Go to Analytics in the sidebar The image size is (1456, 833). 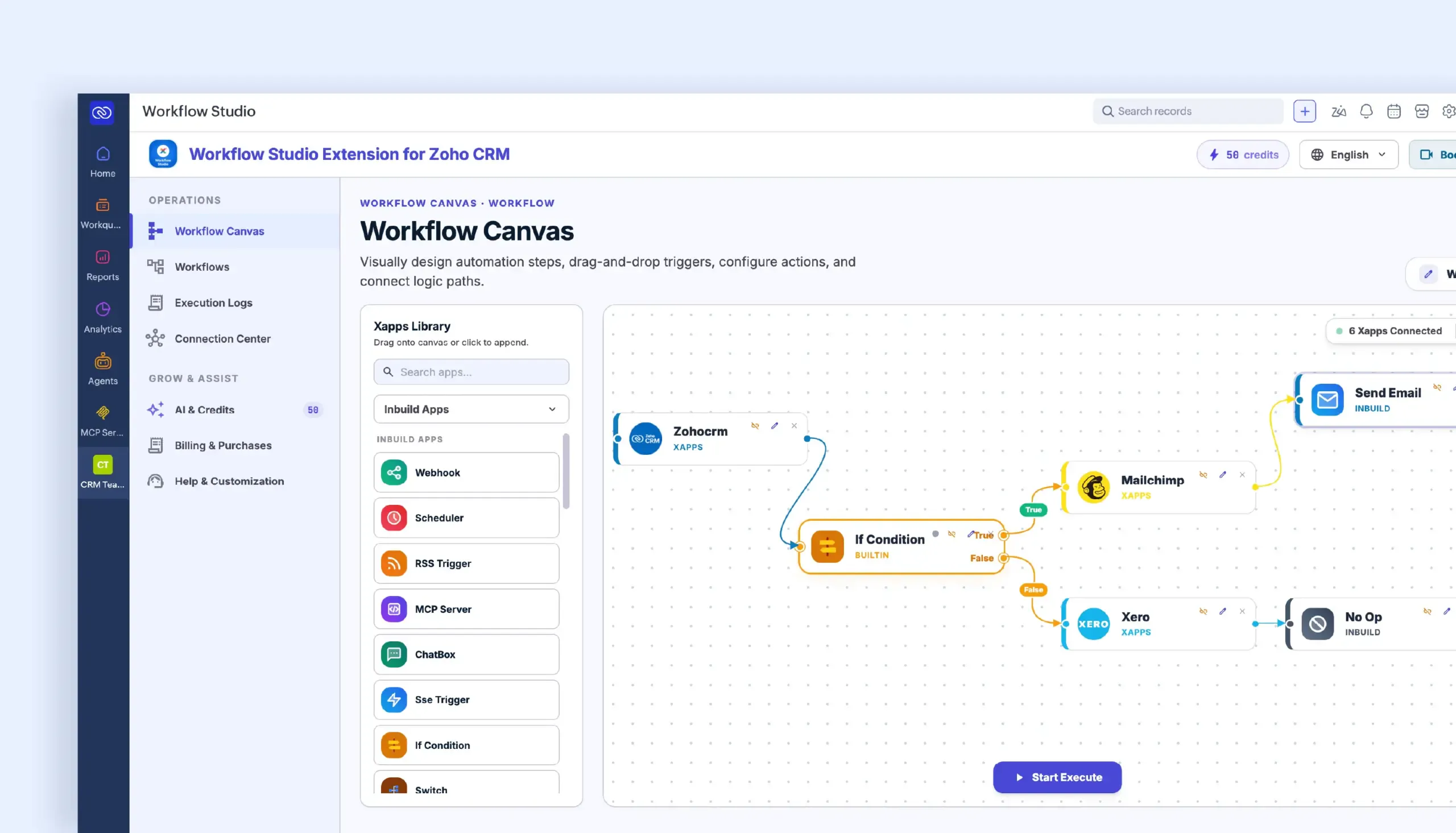[x=102, y=317]
